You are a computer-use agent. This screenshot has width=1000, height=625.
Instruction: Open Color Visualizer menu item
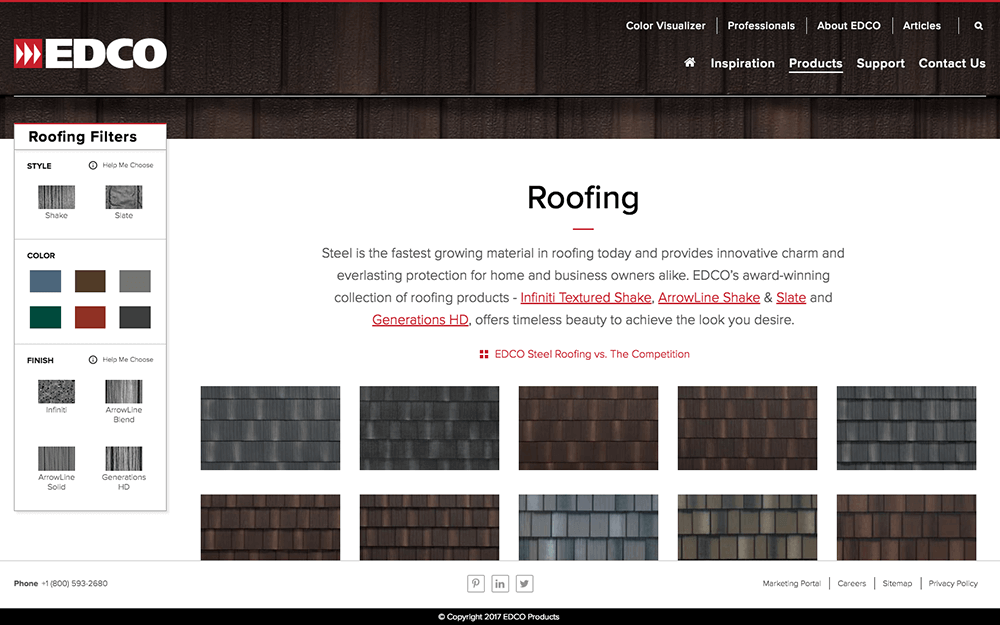665,26
